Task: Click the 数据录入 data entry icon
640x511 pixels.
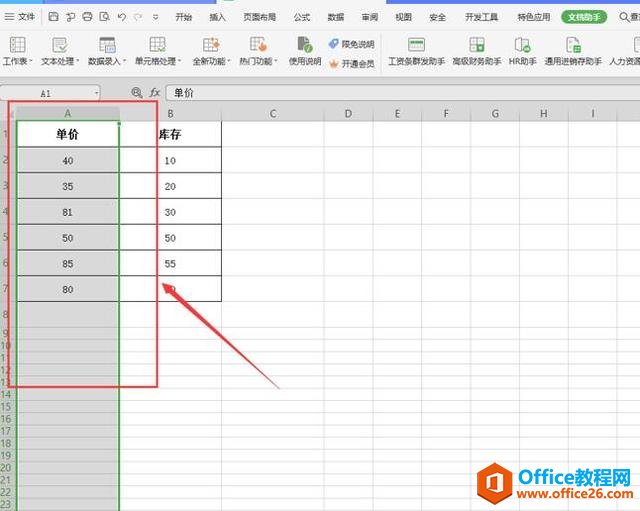Action: (107, 45)
